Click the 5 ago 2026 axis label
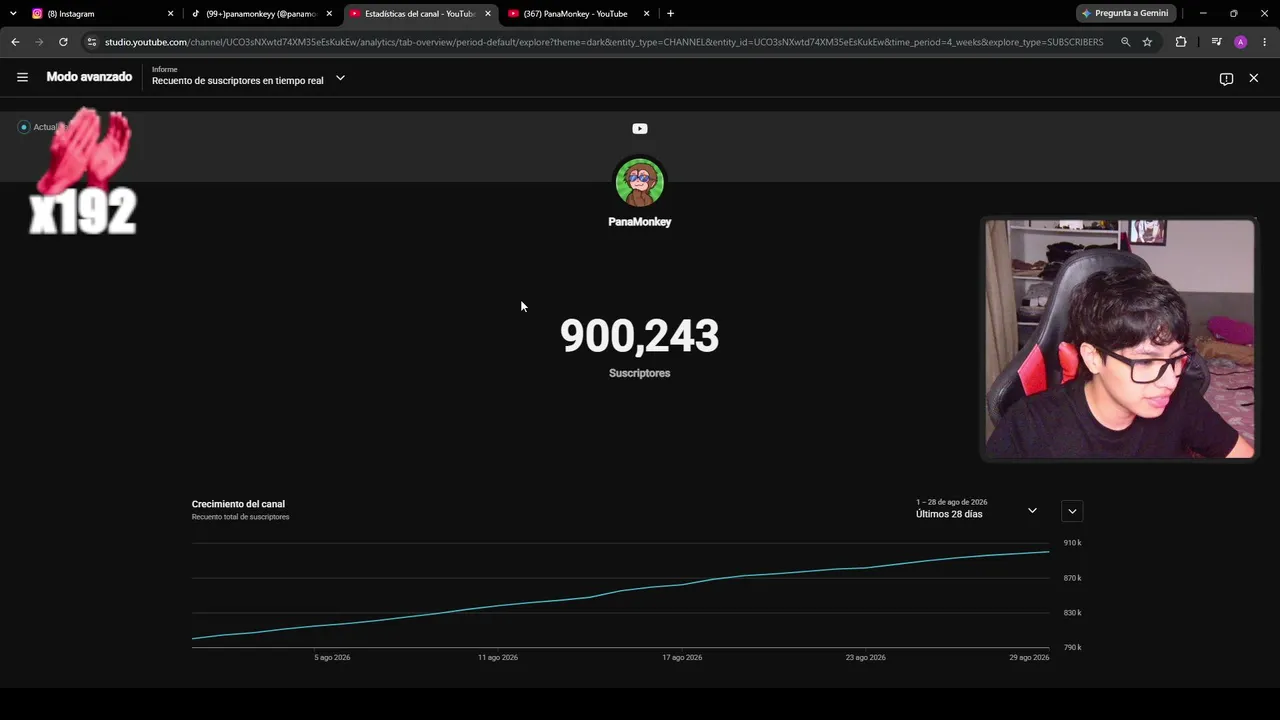Image resolution: width=1280 pixels, height=720 pixels. tap(332, 658)
